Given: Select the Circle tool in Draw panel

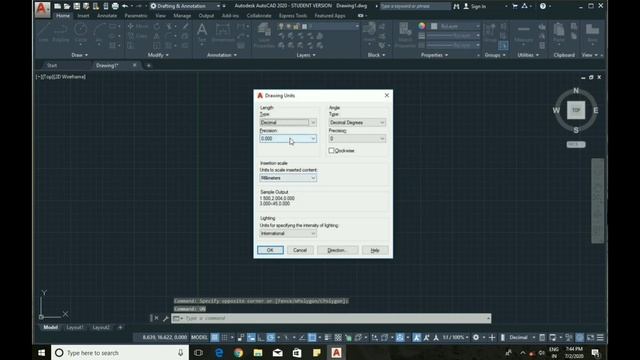Looking at the screenshot, I should point(81,33).
